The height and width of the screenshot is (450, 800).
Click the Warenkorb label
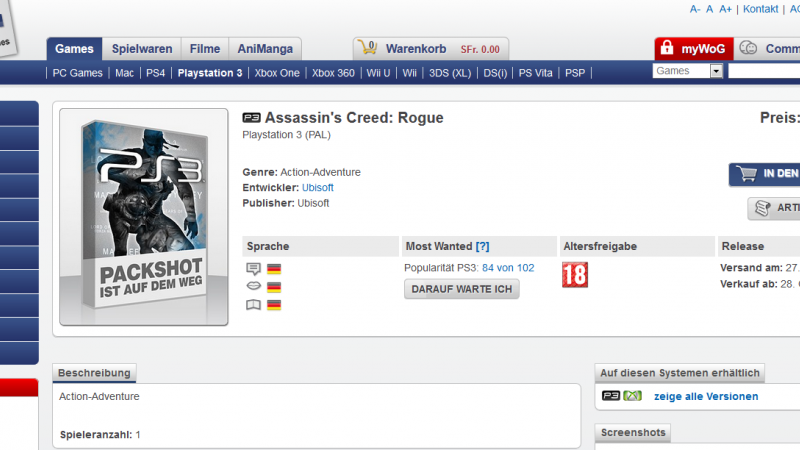click(x=416, y=49)
